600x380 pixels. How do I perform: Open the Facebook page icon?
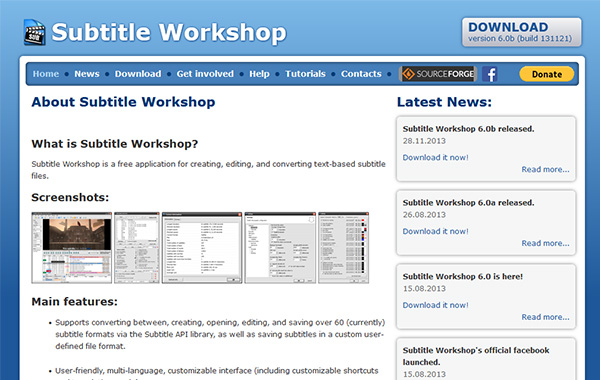coord(489,74)
